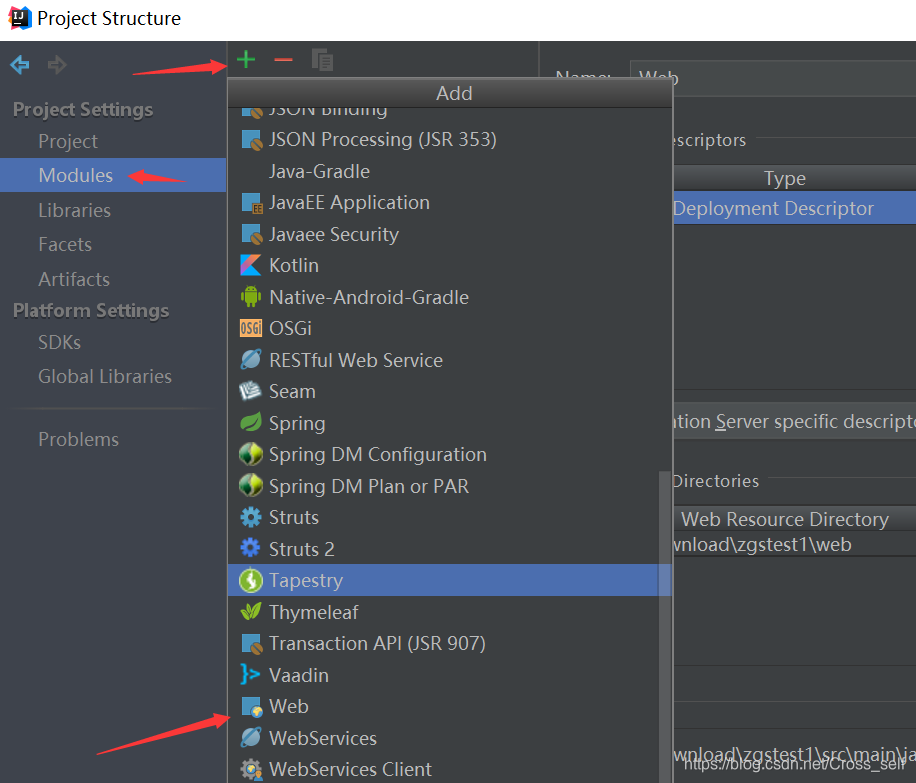The height and width of the screenshot is (783, 916).
Task: Open the Facets settings section
Action: click(x=65, y=244)
